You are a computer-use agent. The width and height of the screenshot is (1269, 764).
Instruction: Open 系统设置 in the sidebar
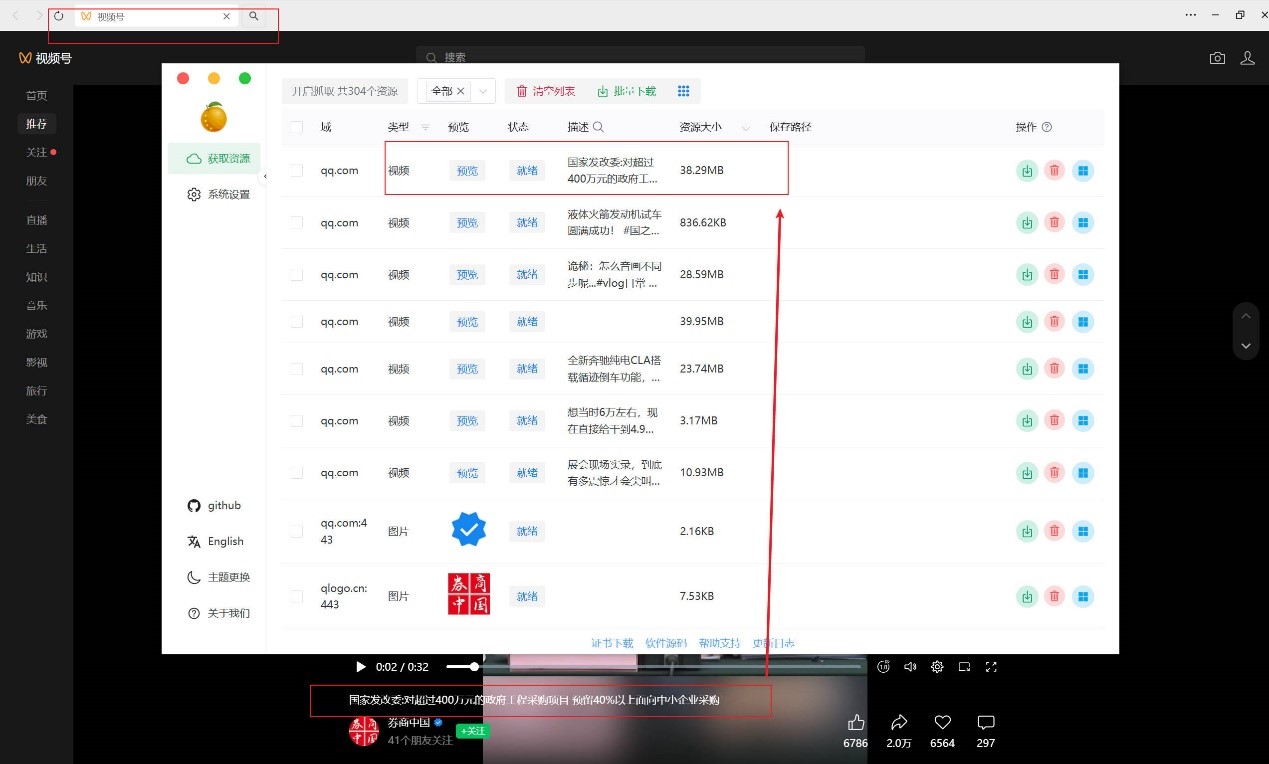click(x=218, y=194)
